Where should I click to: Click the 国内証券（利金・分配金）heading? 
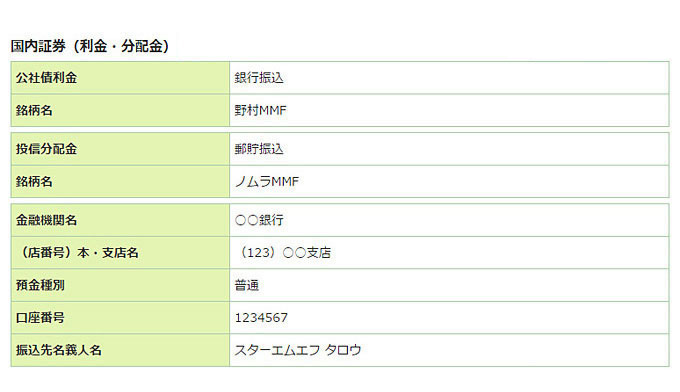pos(90,46)
